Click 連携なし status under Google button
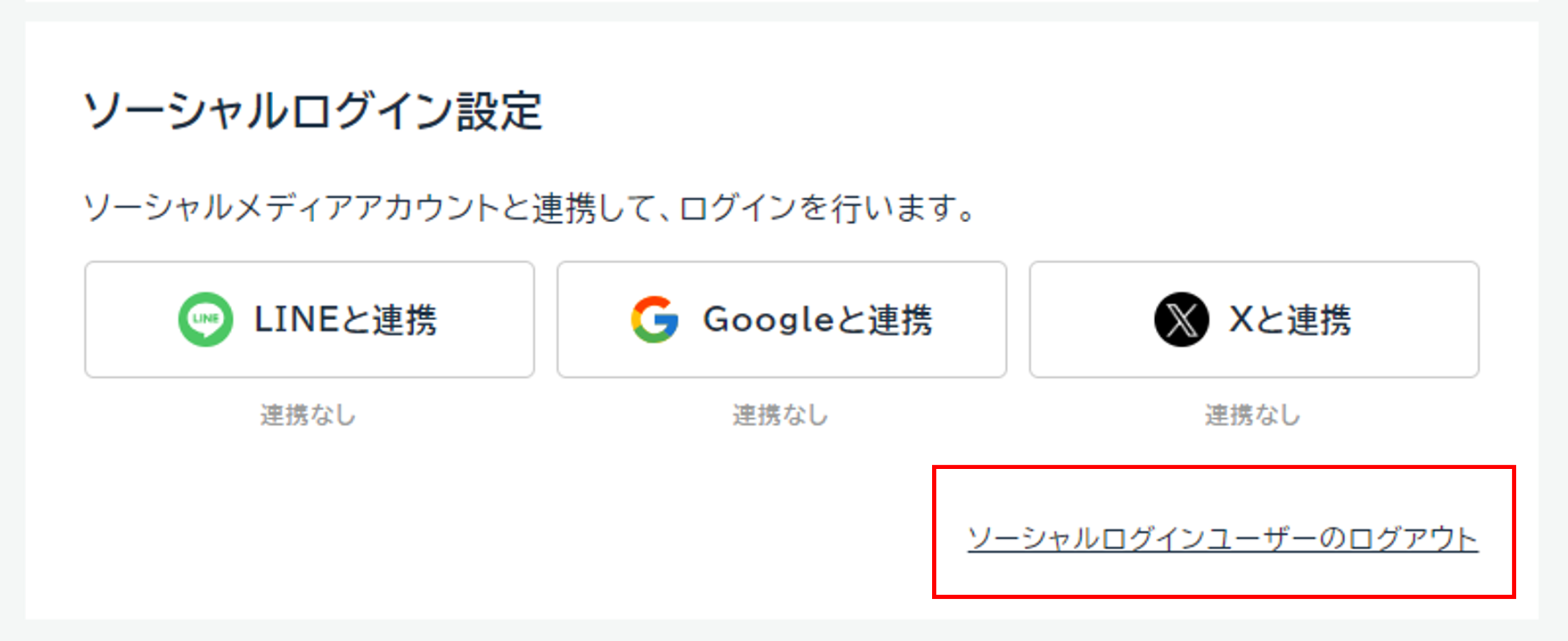Viewport: 1568px width, 641px height. 781,415
